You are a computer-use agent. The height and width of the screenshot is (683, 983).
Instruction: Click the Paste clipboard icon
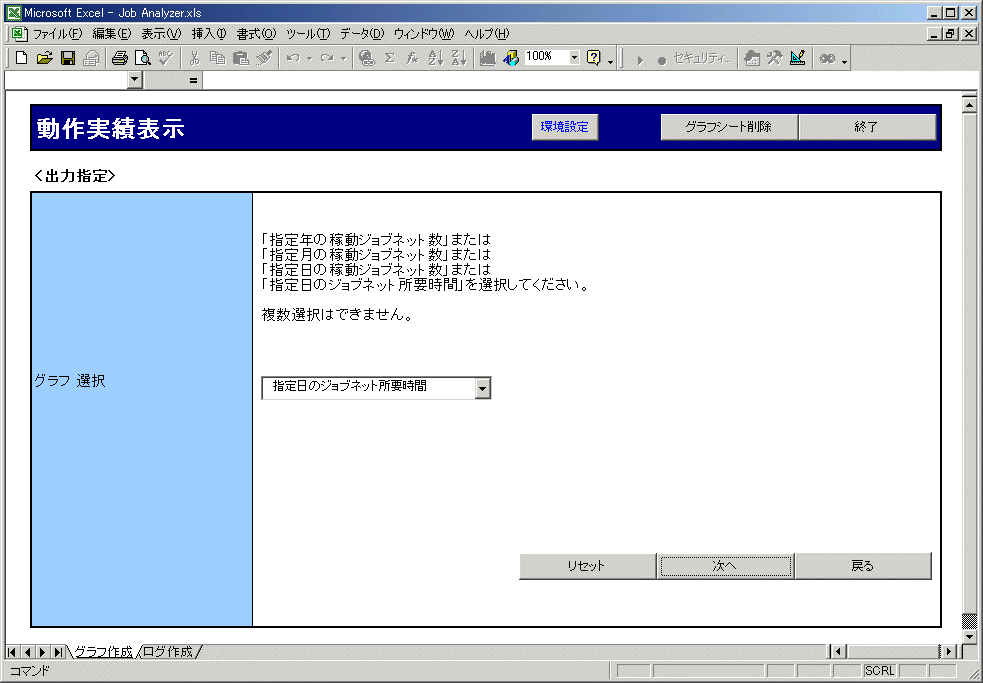241,58
